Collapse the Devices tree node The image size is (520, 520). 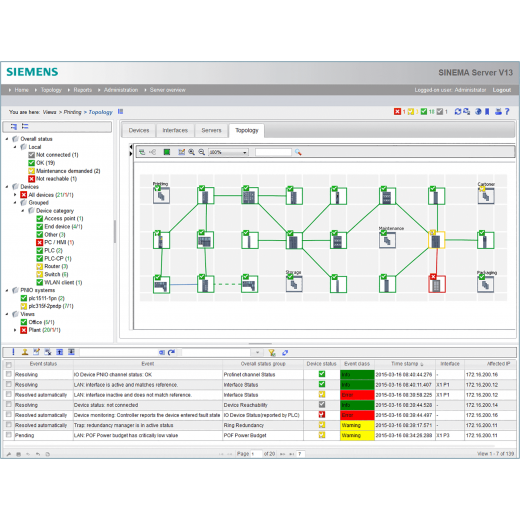click(7, 187)
